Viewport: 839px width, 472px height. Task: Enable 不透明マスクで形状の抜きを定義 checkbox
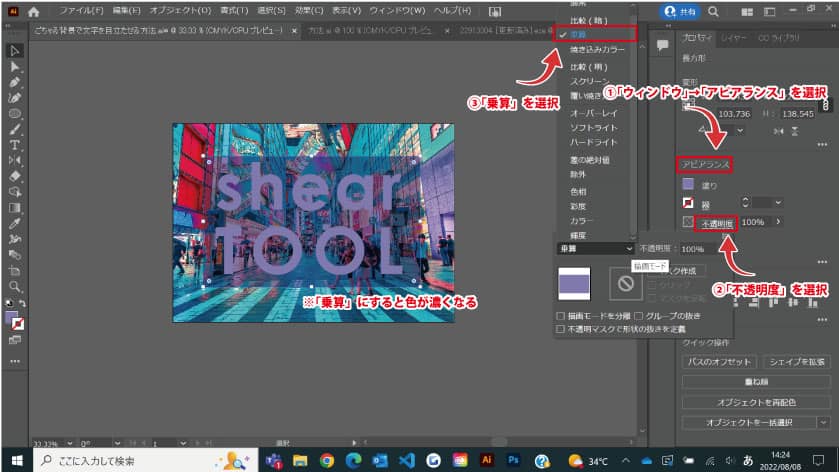pyautogui.click(x=560, y=329)
